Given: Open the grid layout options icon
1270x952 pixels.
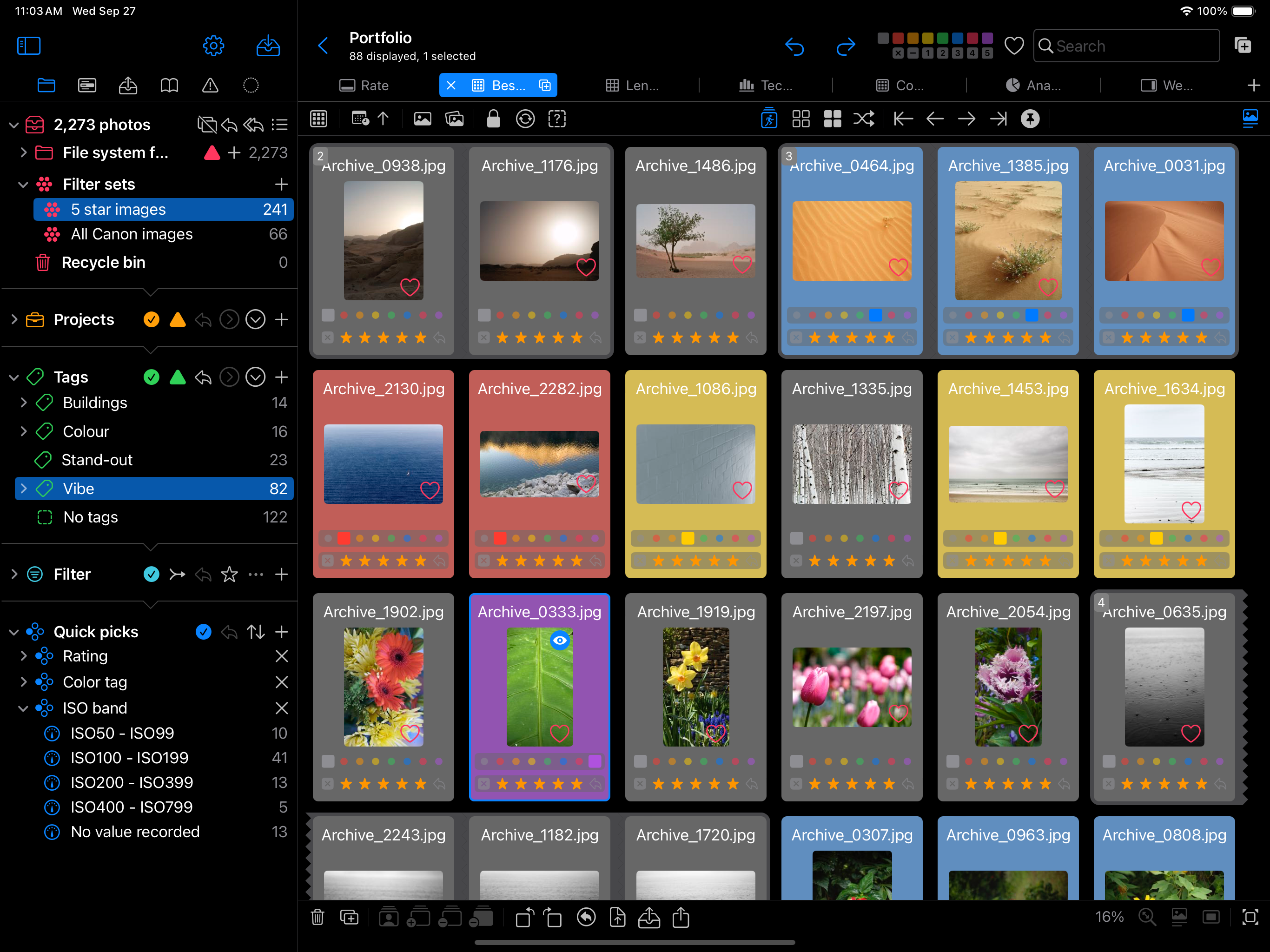Looking at the screenshot, I should coord(318,119).
